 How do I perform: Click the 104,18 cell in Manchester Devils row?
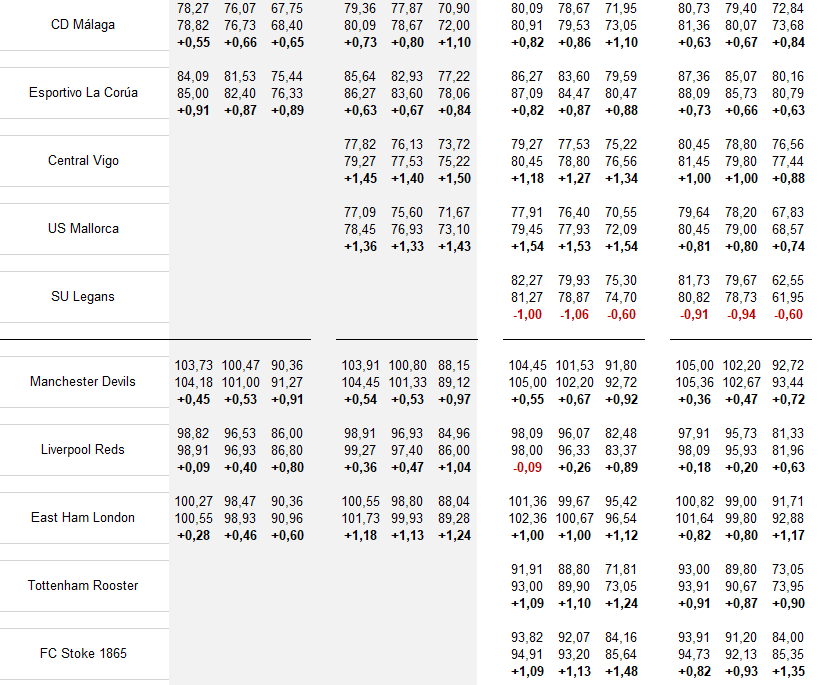(193, 382)
